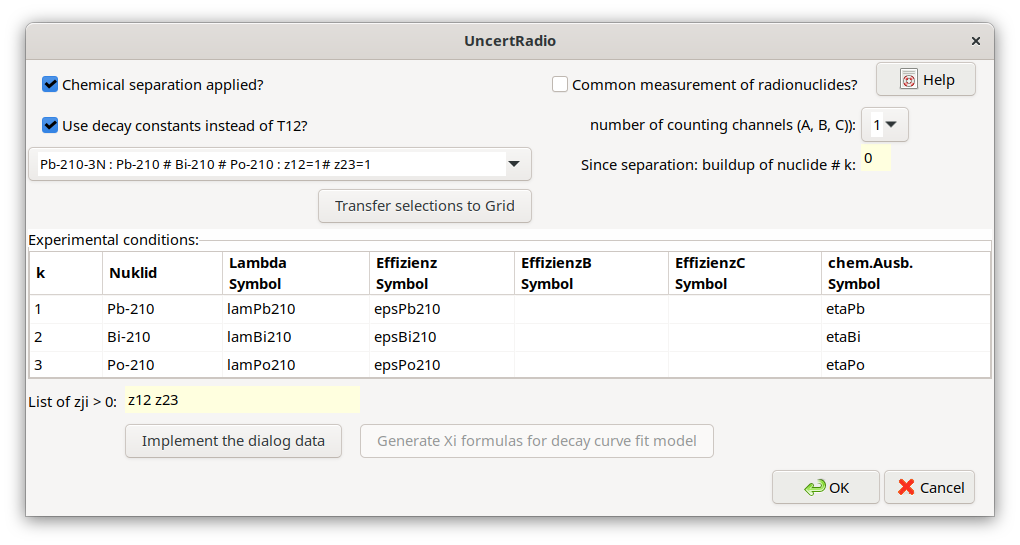Enable 'Common measurement of radionuclides?' checkbox

pyautogui.click(x=559, y=85)
